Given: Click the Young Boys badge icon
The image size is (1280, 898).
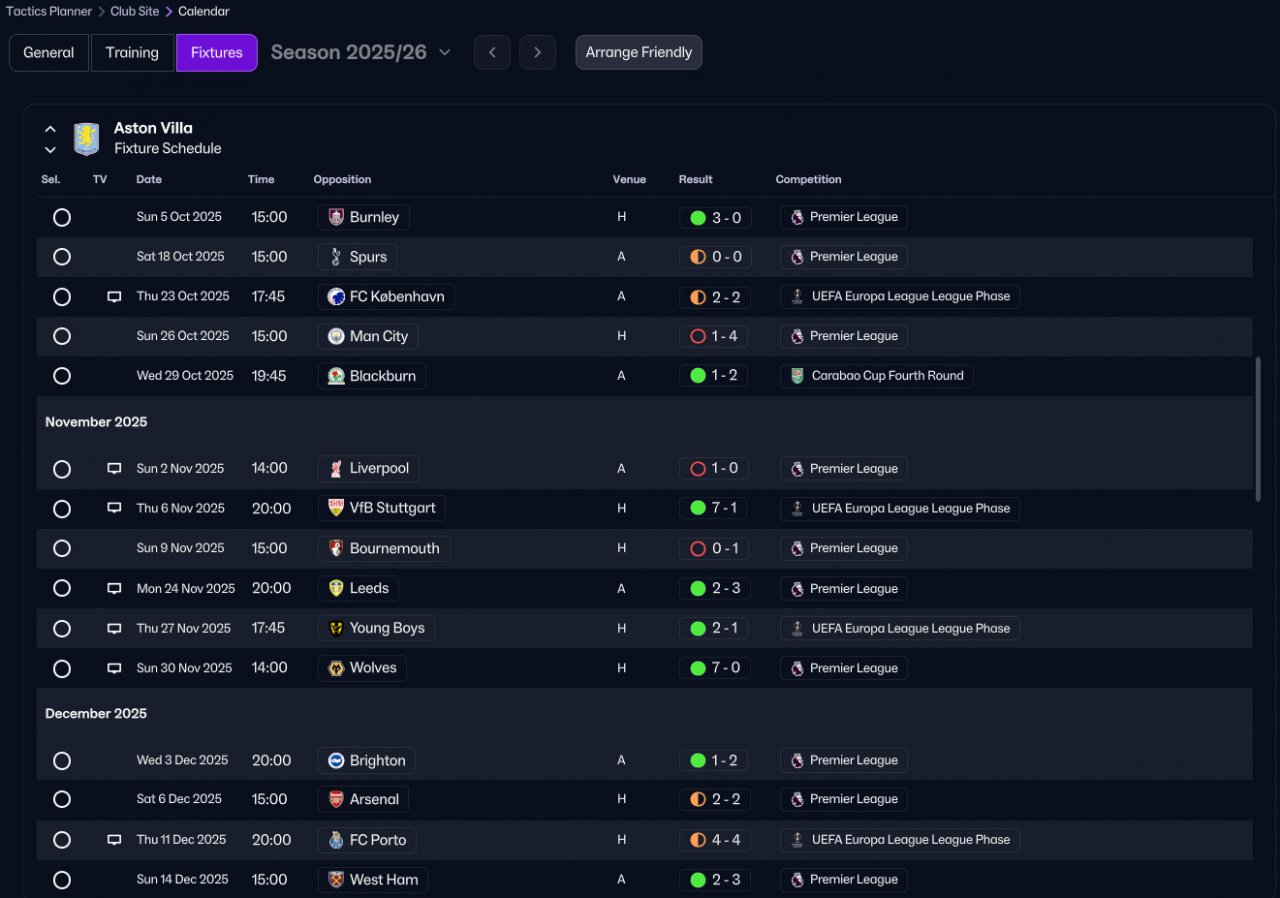Looking at the screenshot, I should (336, 628).
